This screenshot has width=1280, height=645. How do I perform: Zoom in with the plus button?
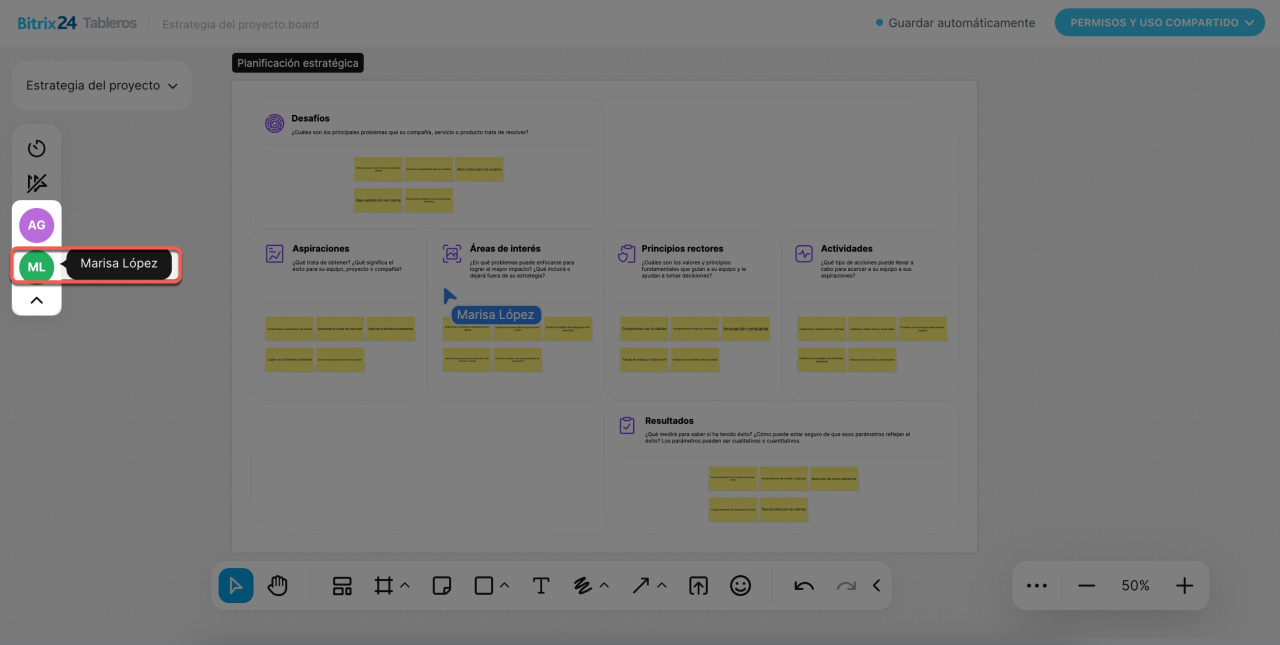point(1184,586)
